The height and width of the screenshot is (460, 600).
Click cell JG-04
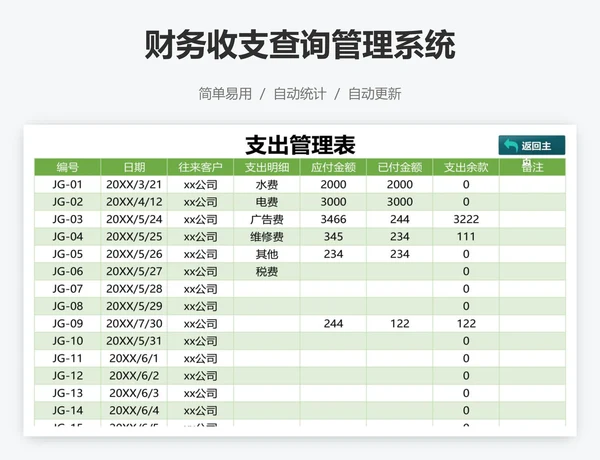coord(67,237)
